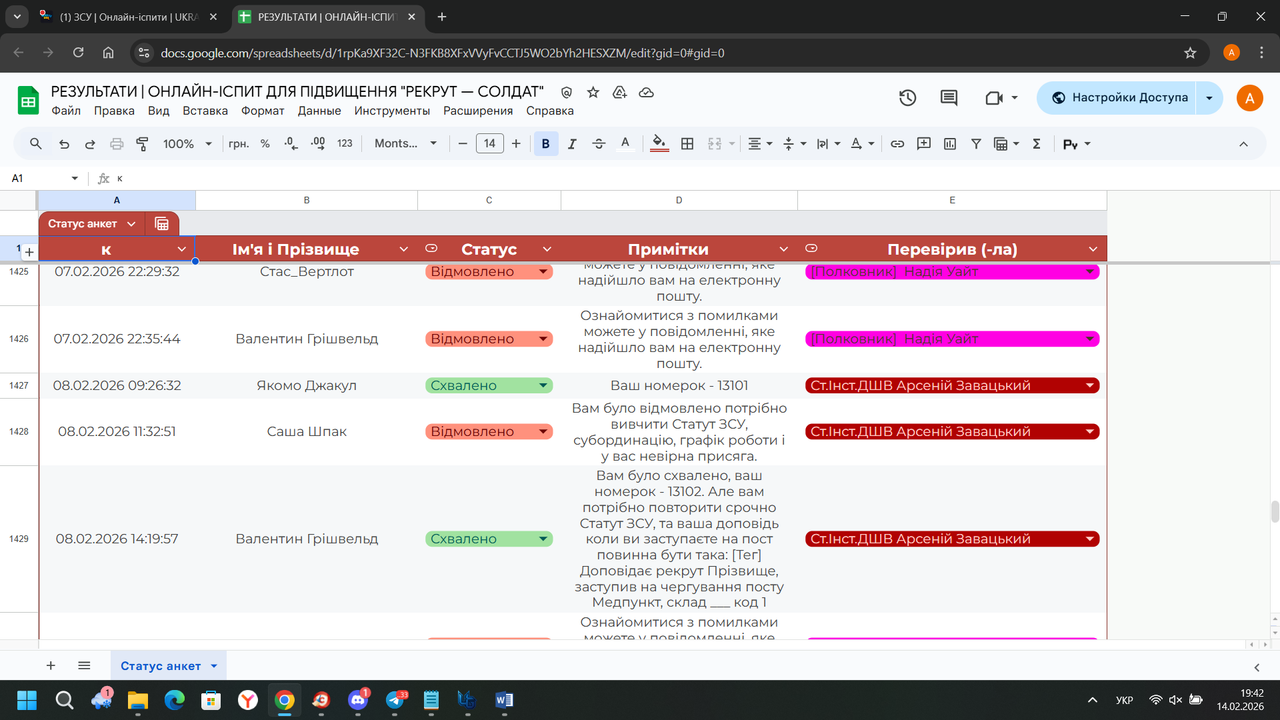The height and width of the screenshot is (720, 1280).
Task: Click the print icon in toolbar
Action: pyautogui.click(x=116, y=144)
